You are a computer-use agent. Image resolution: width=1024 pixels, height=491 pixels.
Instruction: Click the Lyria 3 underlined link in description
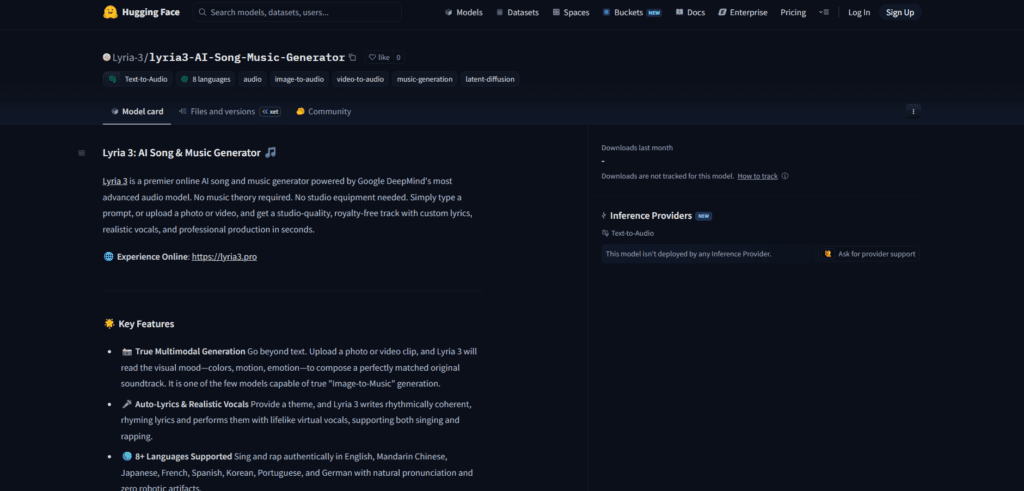[115, 181]
